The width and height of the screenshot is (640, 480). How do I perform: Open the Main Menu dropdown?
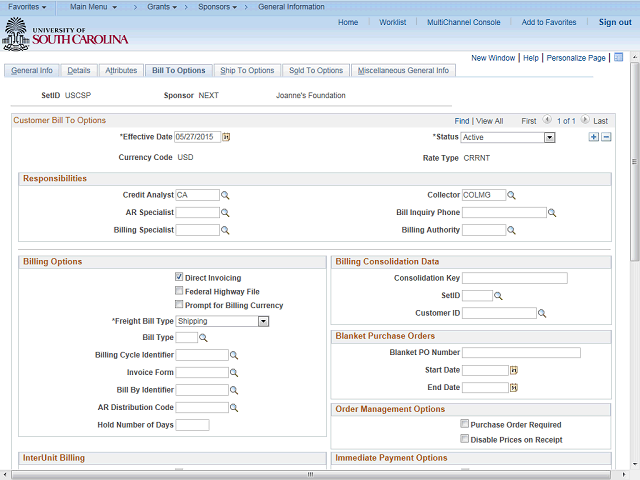point(93,7)
